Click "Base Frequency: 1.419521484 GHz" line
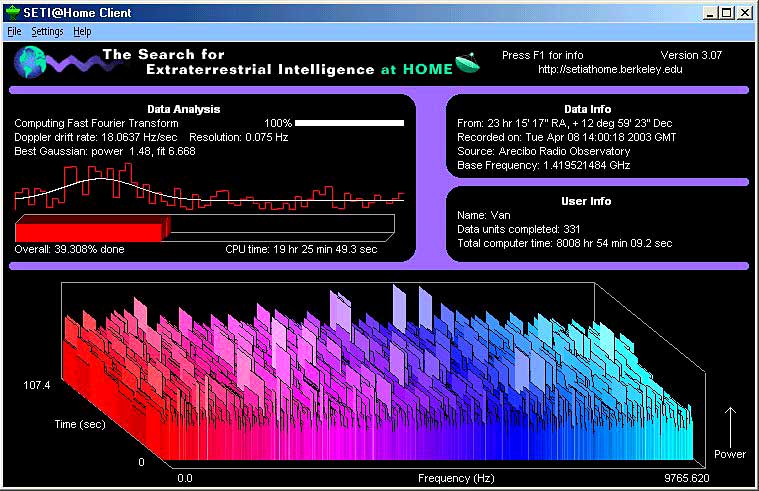759x491 pixels. 544,166
